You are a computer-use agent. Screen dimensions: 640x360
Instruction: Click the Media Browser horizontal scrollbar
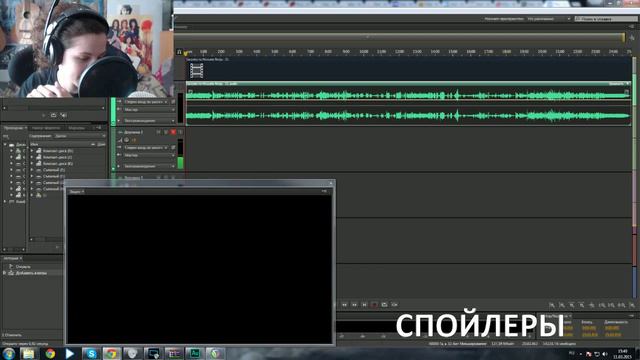point(46,239)
